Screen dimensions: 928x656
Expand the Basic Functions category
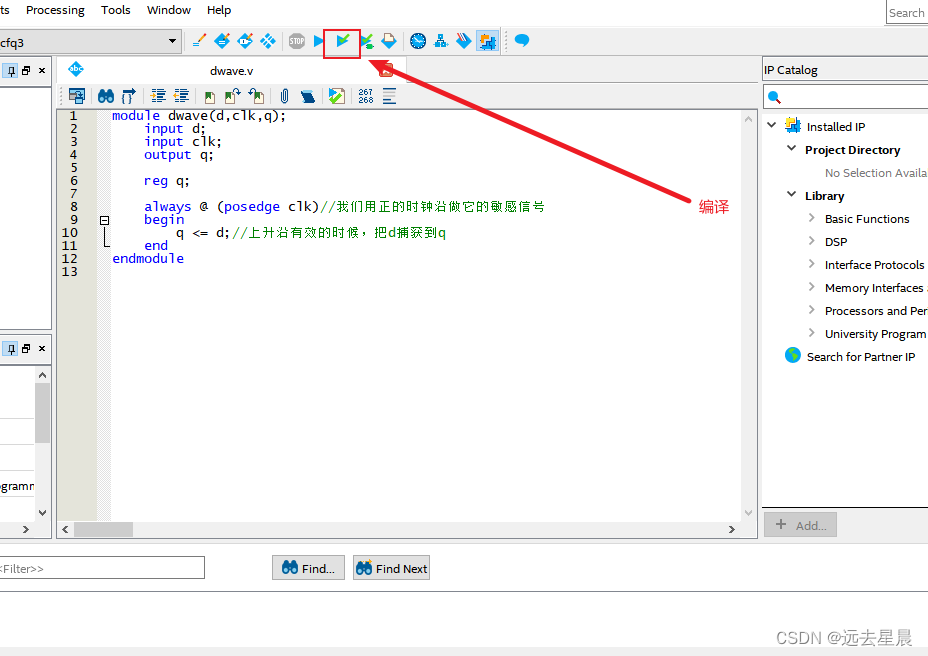811,218
